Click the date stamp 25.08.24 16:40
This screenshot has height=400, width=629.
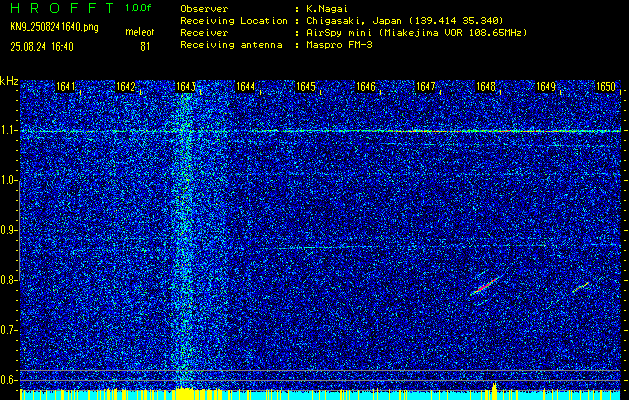pos(42,47)
